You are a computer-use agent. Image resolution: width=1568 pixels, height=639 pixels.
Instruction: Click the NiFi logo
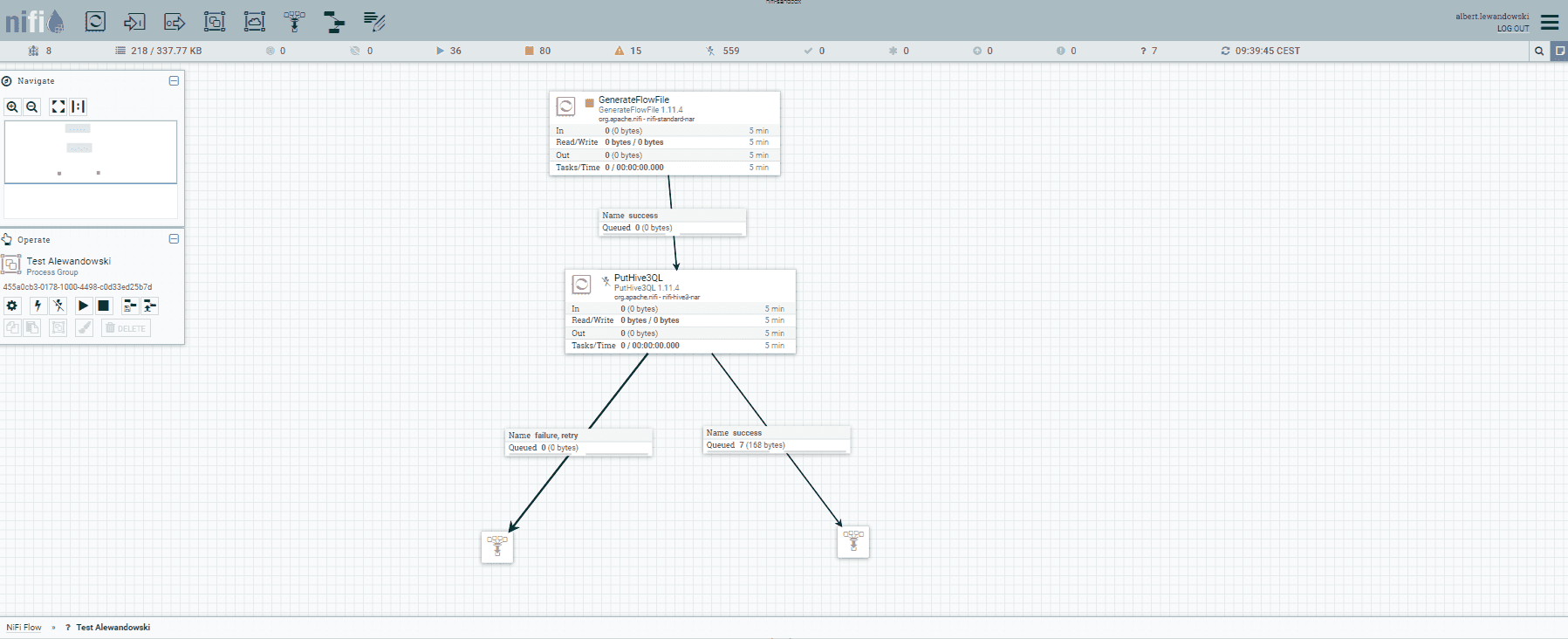pyautogui.click(x=35, y=21)
